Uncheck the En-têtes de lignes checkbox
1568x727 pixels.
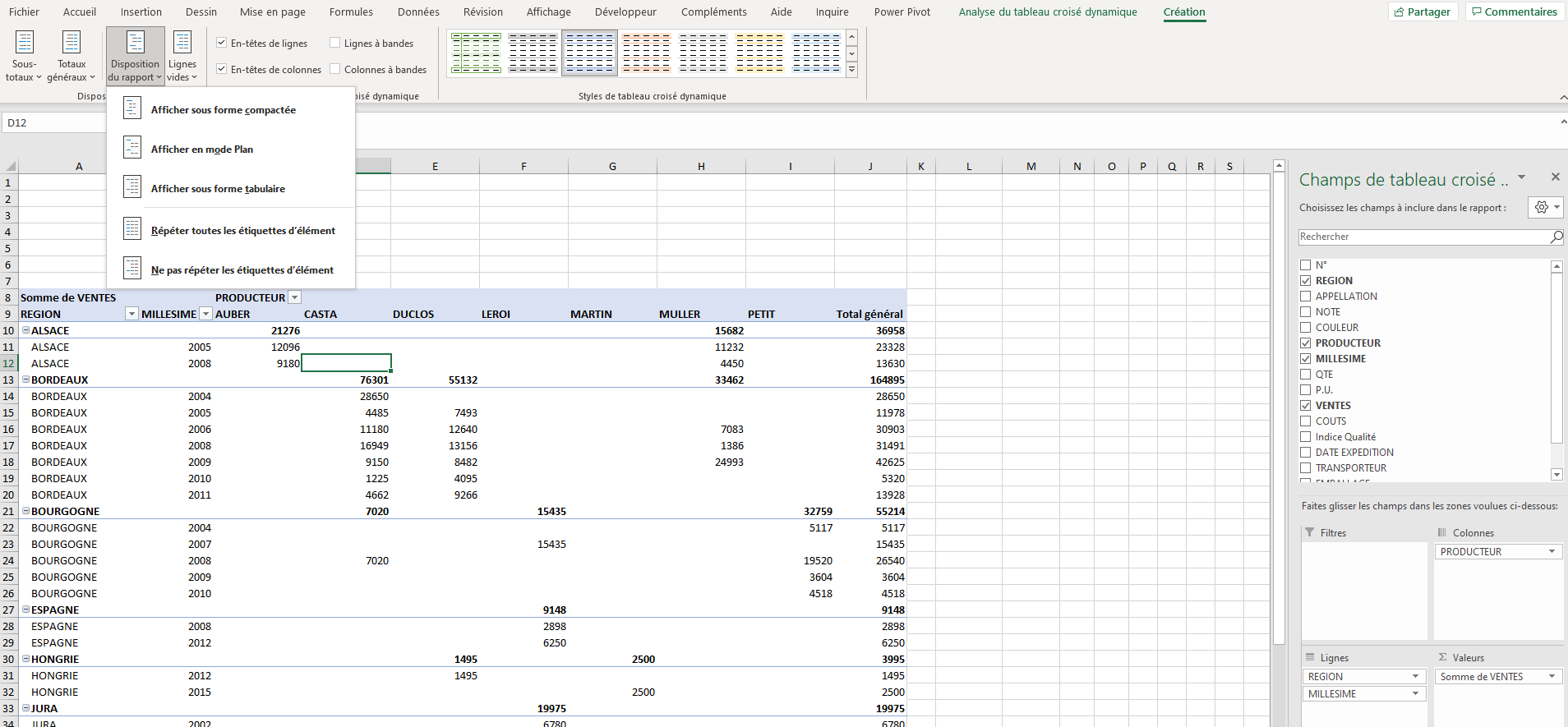coord(222,43)
